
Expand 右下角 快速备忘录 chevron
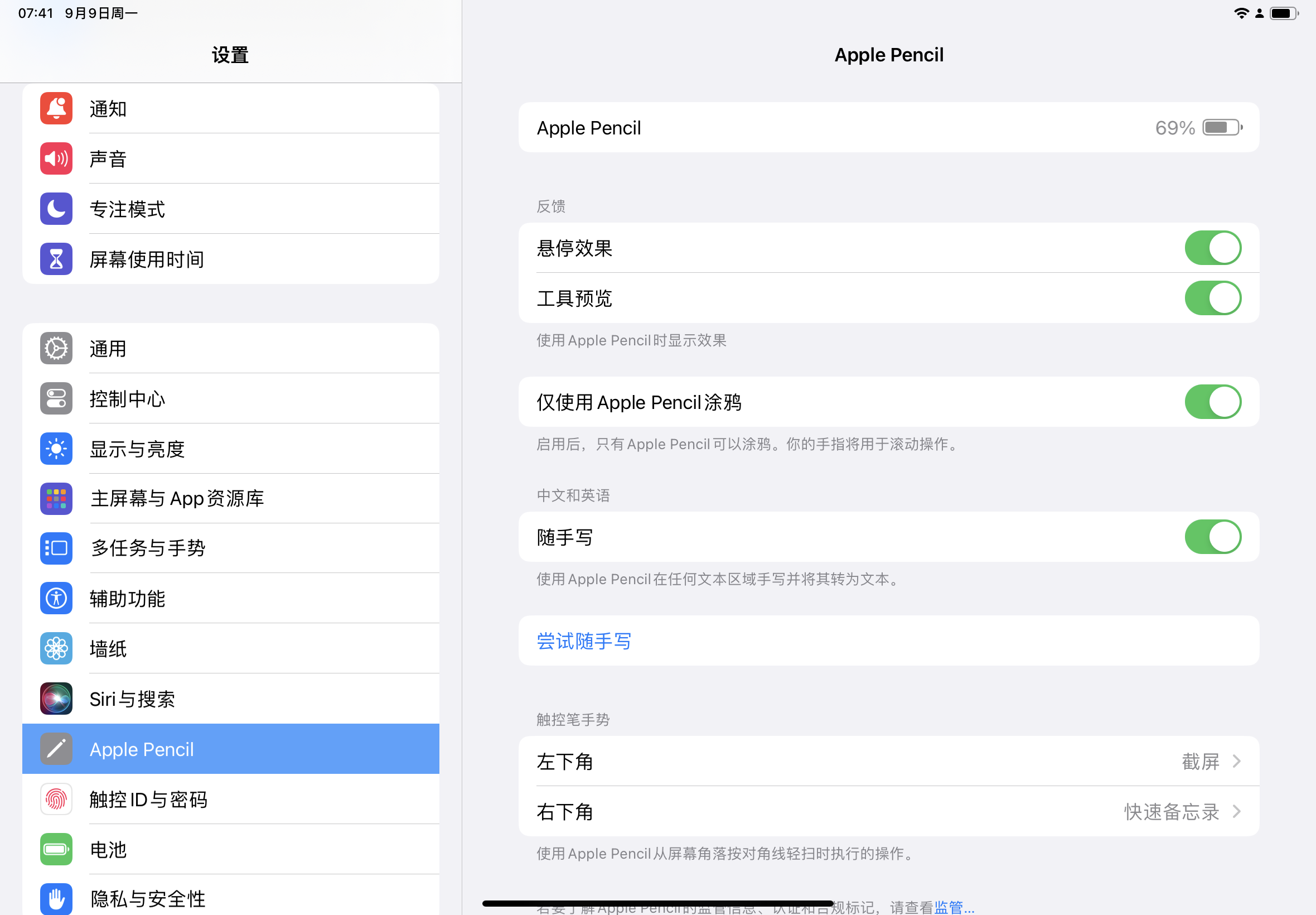tap(1236, 812)
